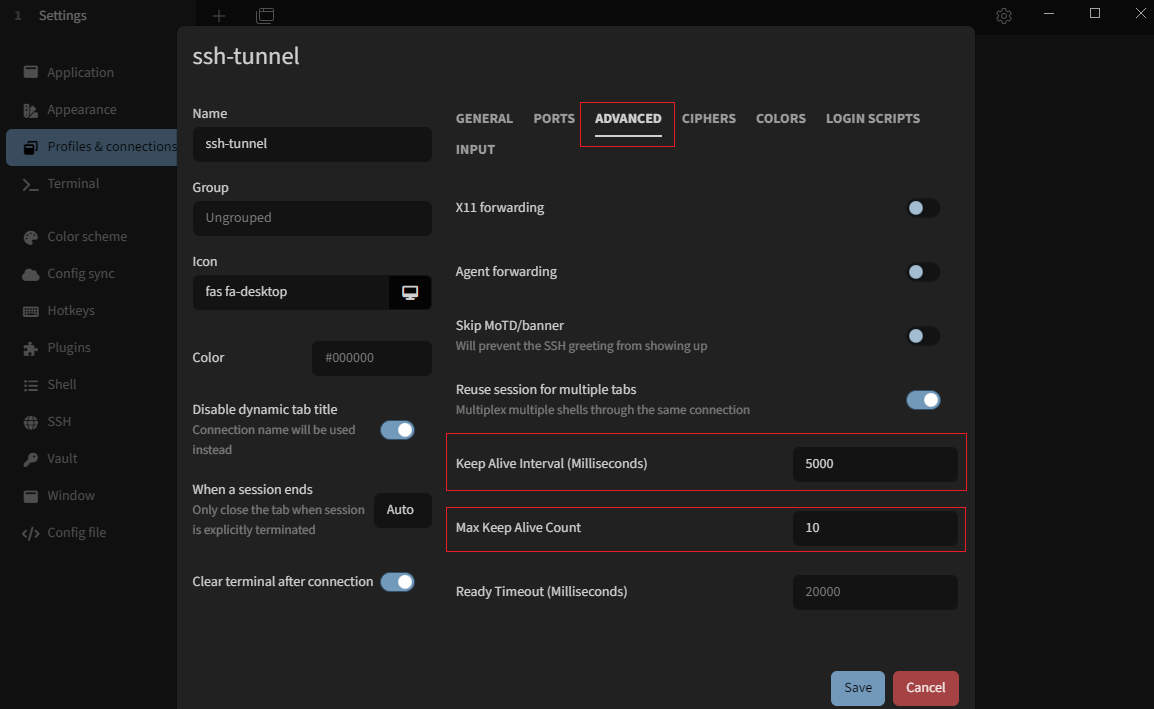Screen dimensions: 1154x709
Task: Click the Color scheme palette icon
Action: [30, 237]
